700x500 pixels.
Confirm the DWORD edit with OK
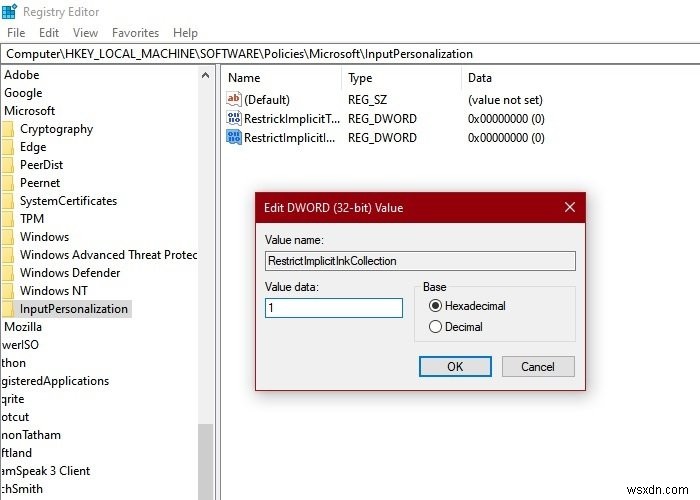pos(455,367)
